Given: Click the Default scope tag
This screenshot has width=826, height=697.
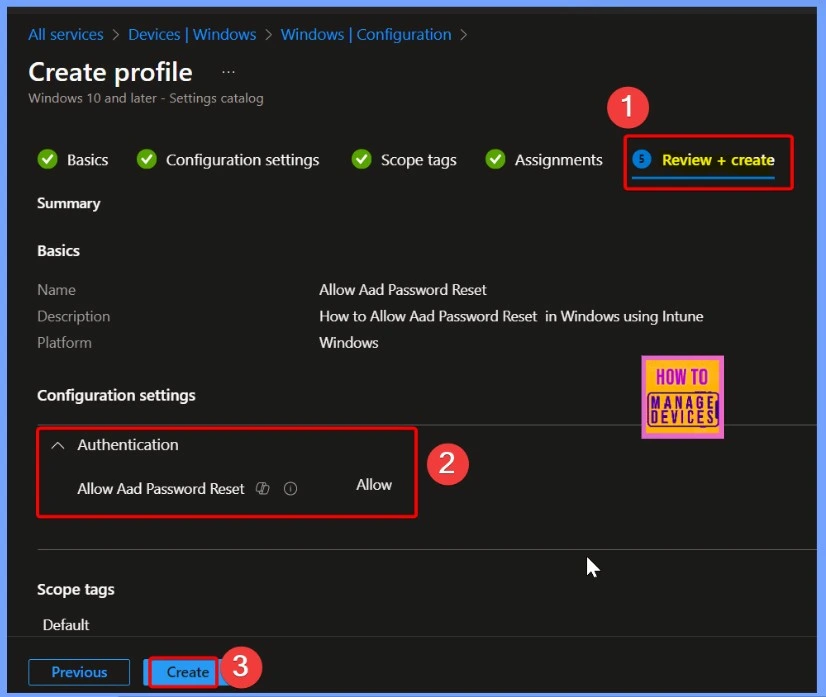Looking at the screenshot, I should (66, 625).
